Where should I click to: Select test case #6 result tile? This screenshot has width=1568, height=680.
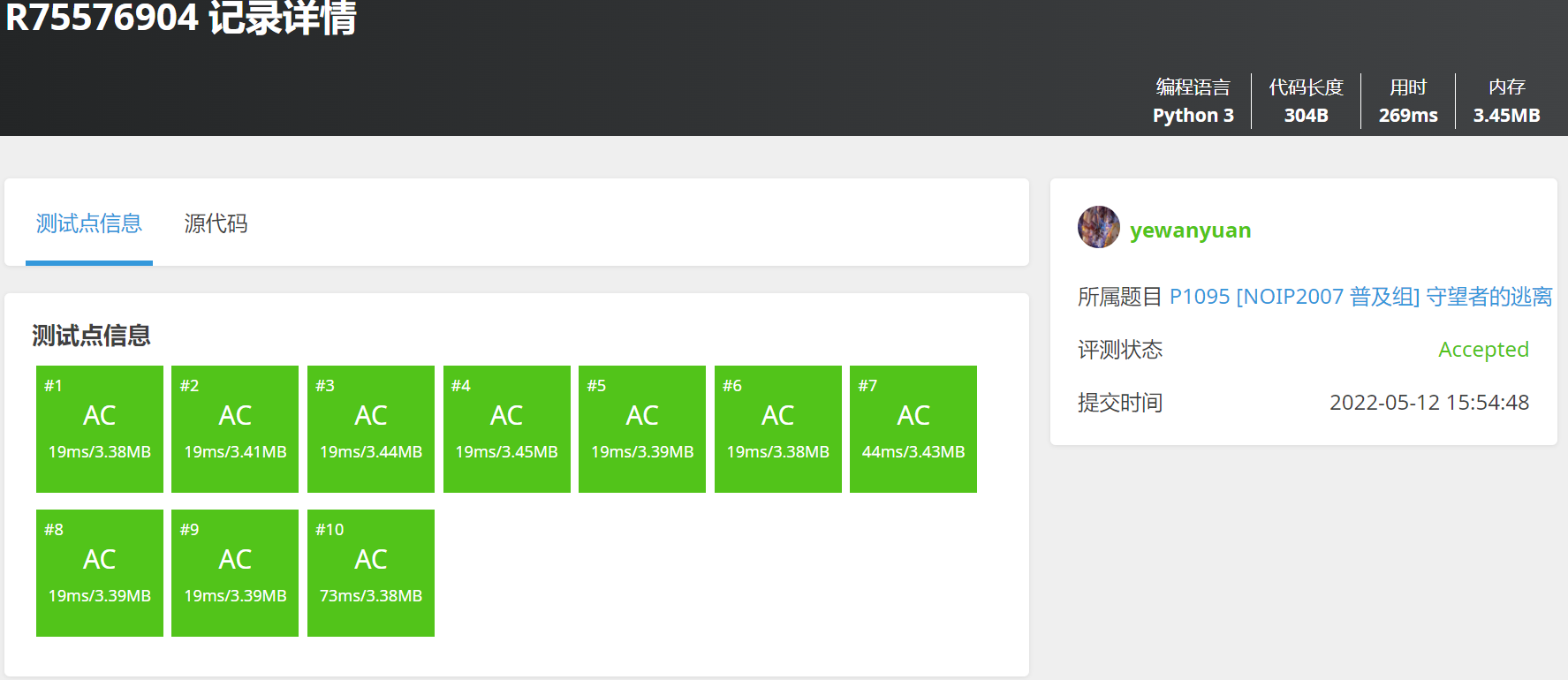(778, 429)
